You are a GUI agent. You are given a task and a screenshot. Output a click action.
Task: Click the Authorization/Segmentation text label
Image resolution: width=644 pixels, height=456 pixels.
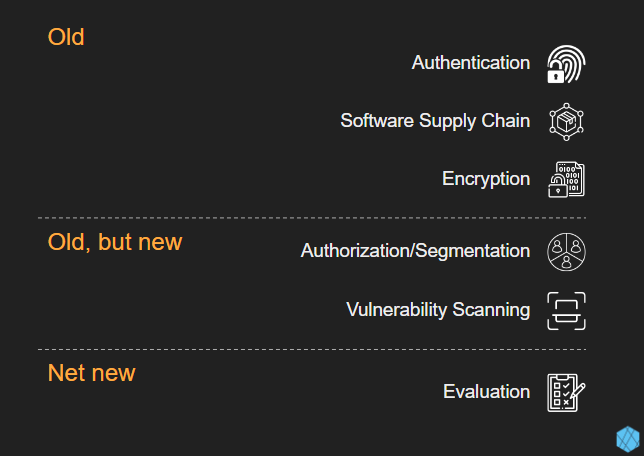415,251
